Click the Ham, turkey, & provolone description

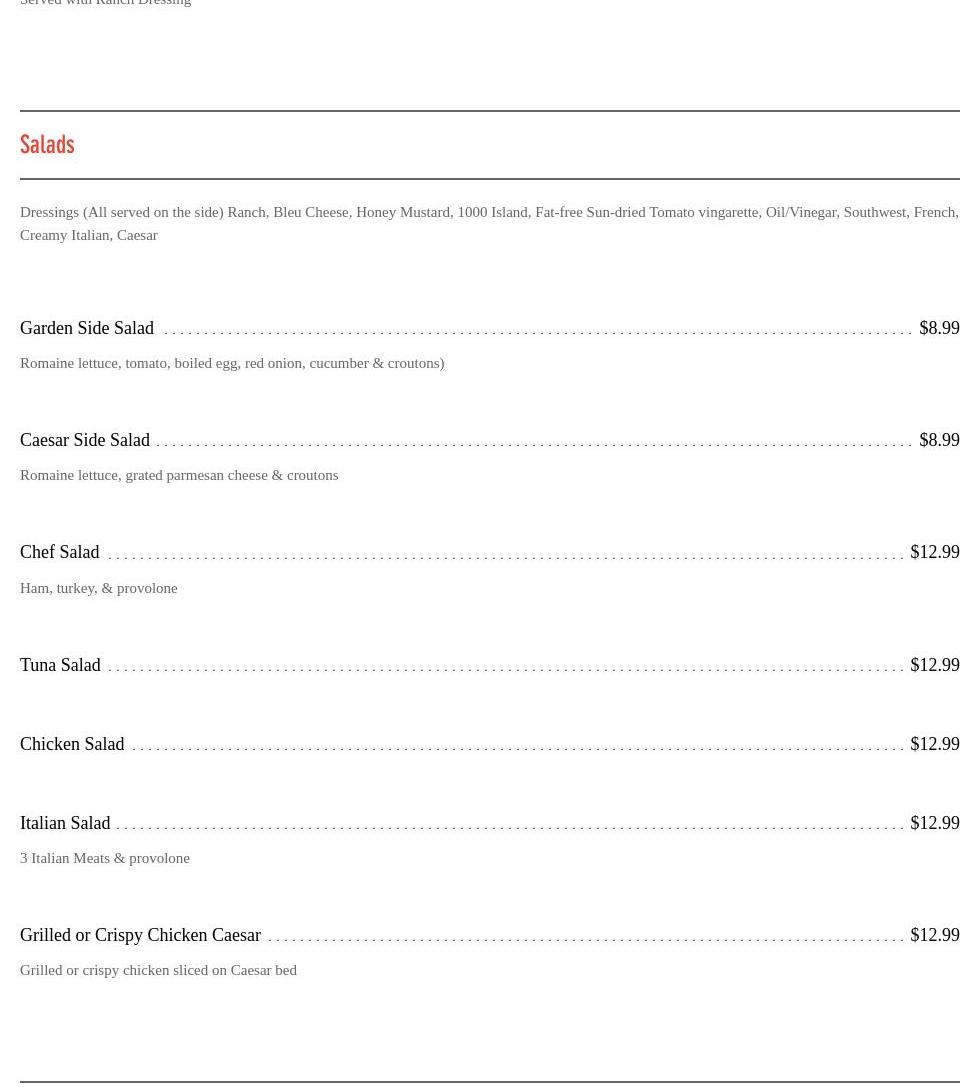pos(98,589)
